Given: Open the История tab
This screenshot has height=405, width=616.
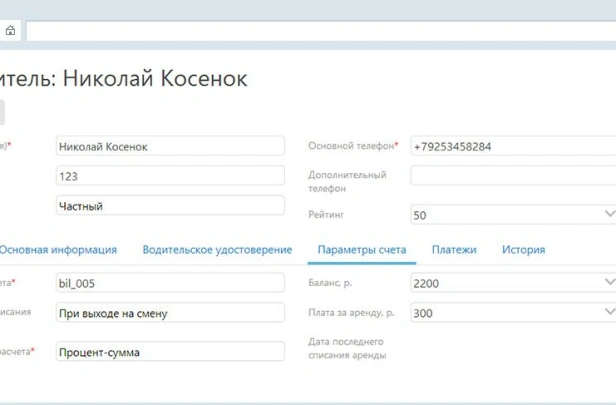Looking at the screenshot, I should click(523, 250).
